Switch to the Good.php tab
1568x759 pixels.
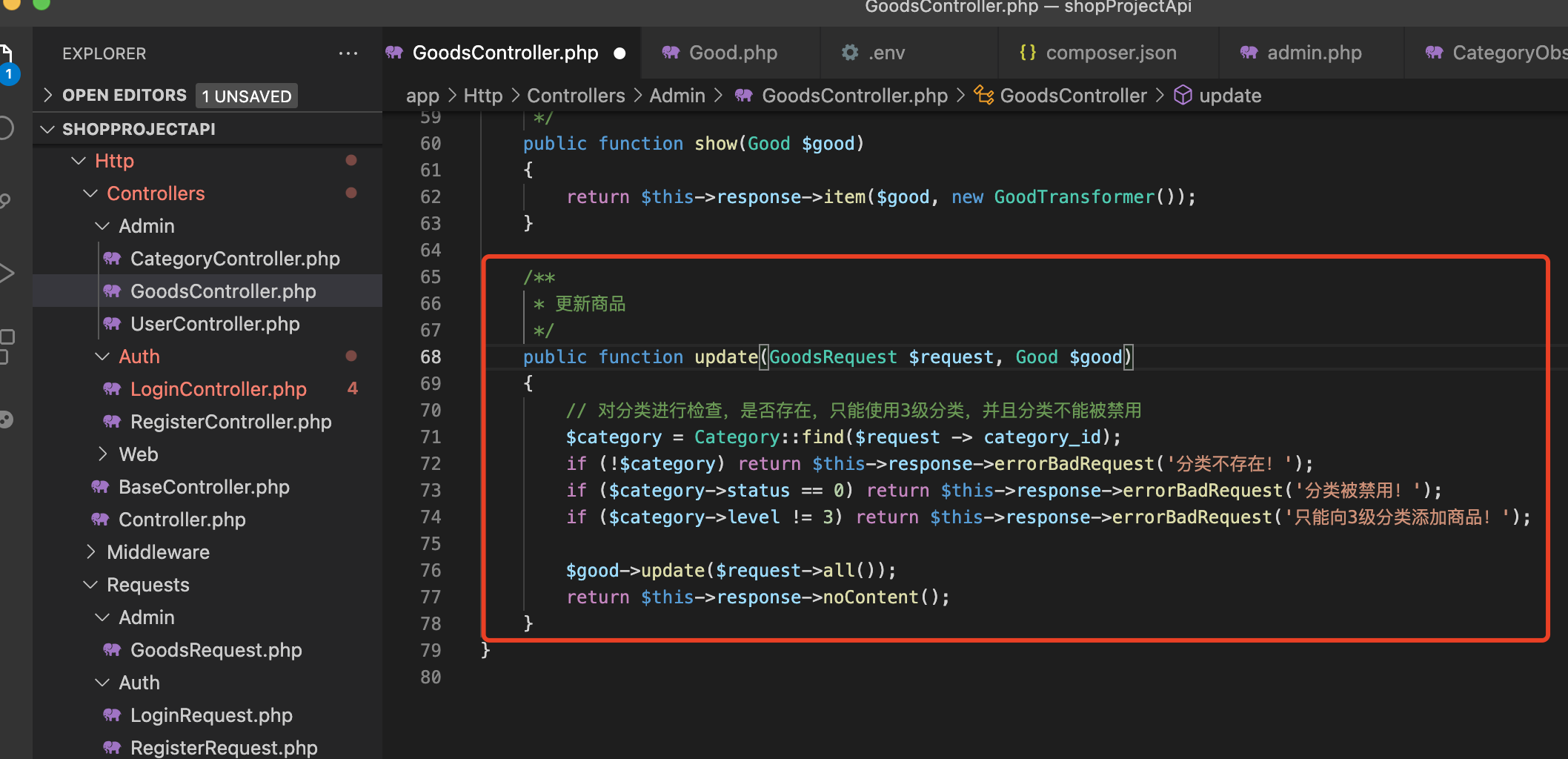click(x=731, y=53)
